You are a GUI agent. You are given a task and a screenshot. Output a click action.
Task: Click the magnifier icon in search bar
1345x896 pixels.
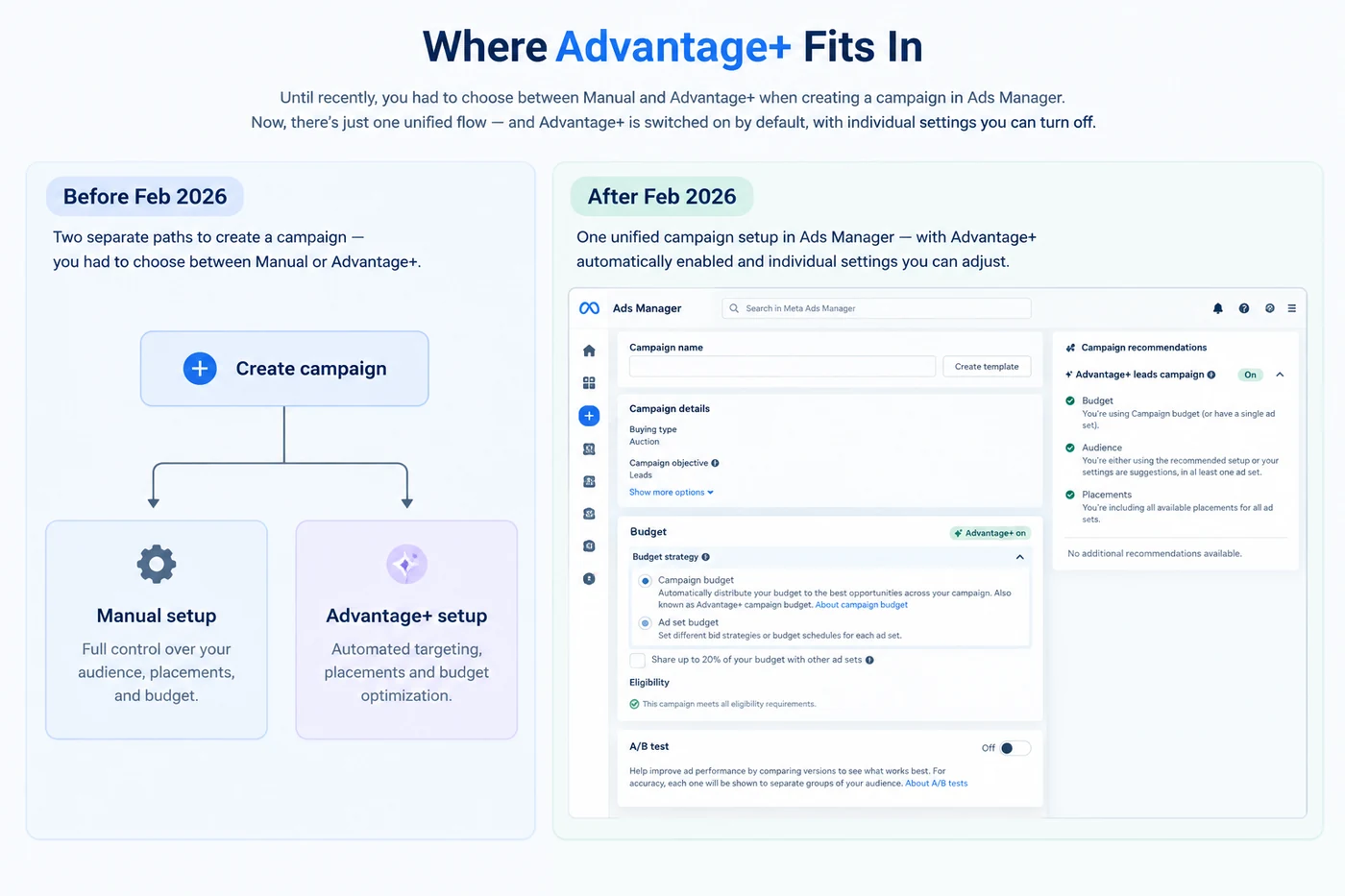(734, 308)
